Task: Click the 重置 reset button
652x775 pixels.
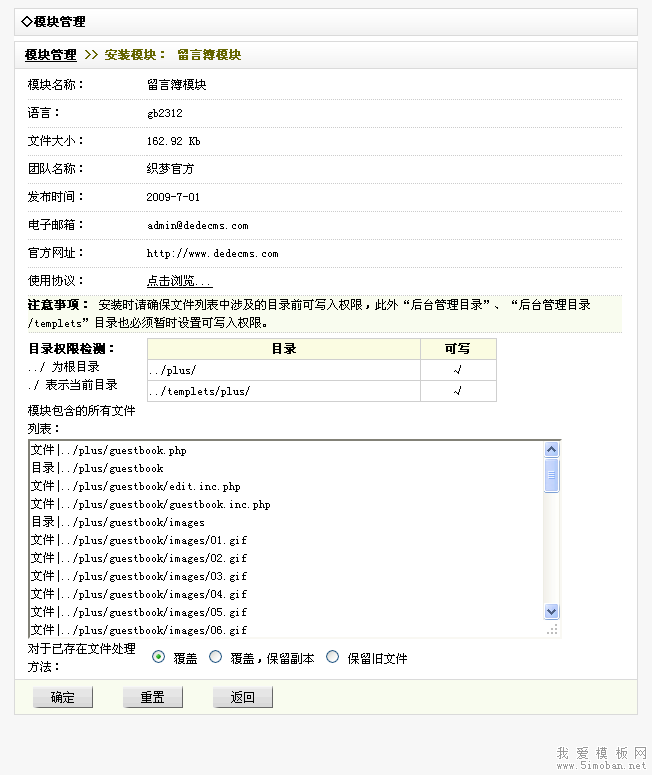Action: [x=152, y=697]
